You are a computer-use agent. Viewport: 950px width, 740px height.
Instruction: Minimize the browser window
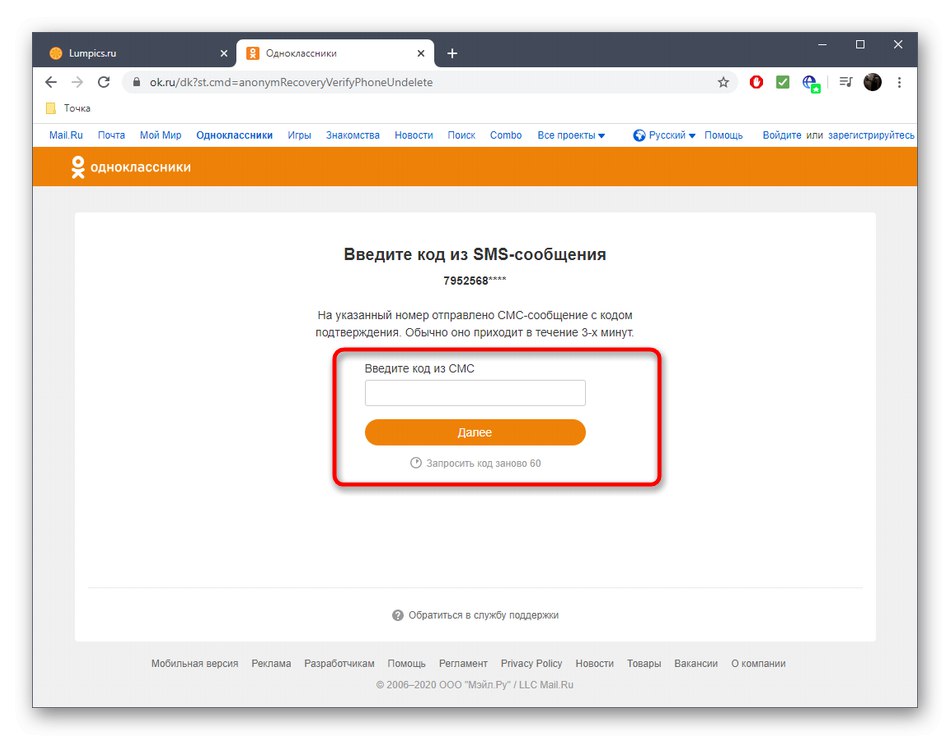pyautogui.click(x=822, y=44)
